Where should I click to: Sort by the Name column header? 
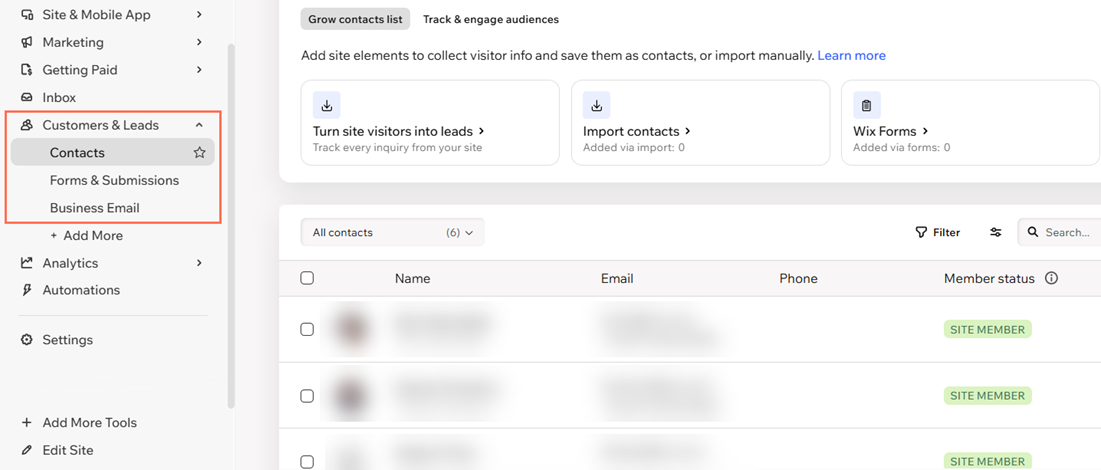coord(413,278)
